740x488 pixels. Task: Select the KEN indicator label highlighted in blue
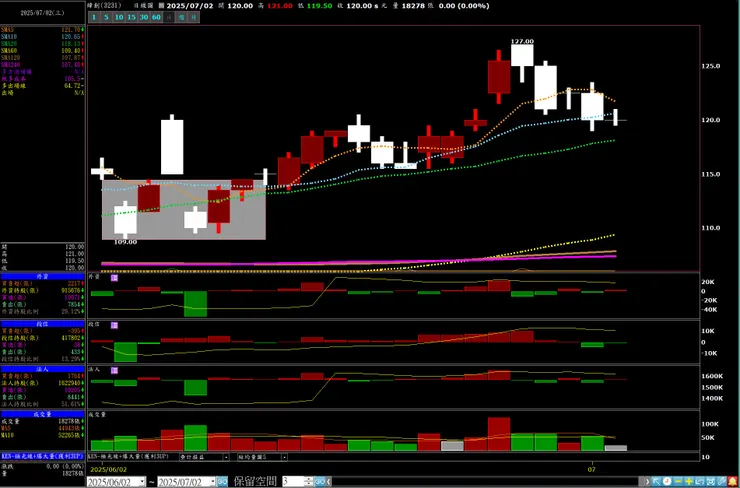42,457
